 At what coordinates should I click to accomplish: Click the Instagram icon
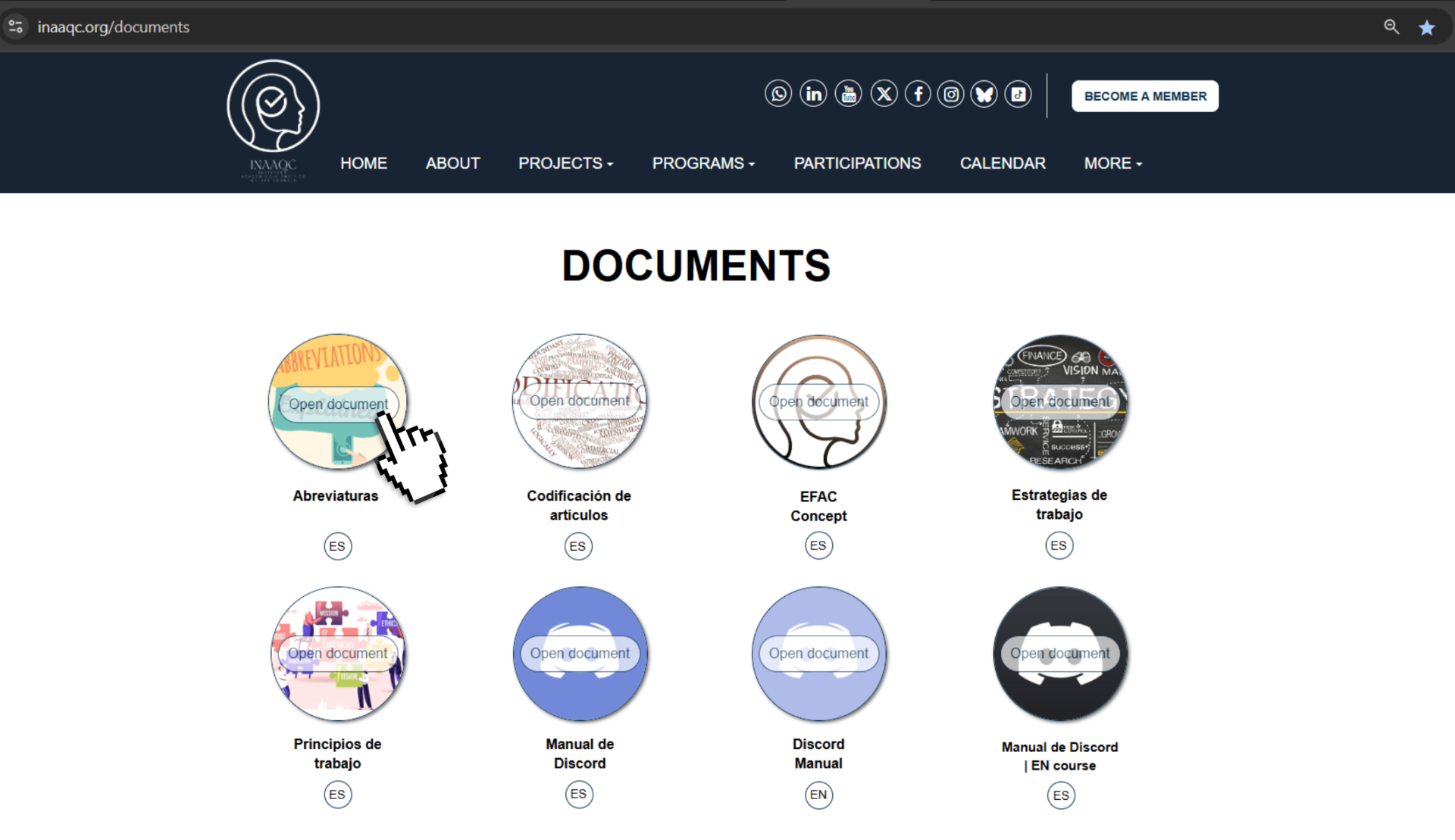(951, 94)
